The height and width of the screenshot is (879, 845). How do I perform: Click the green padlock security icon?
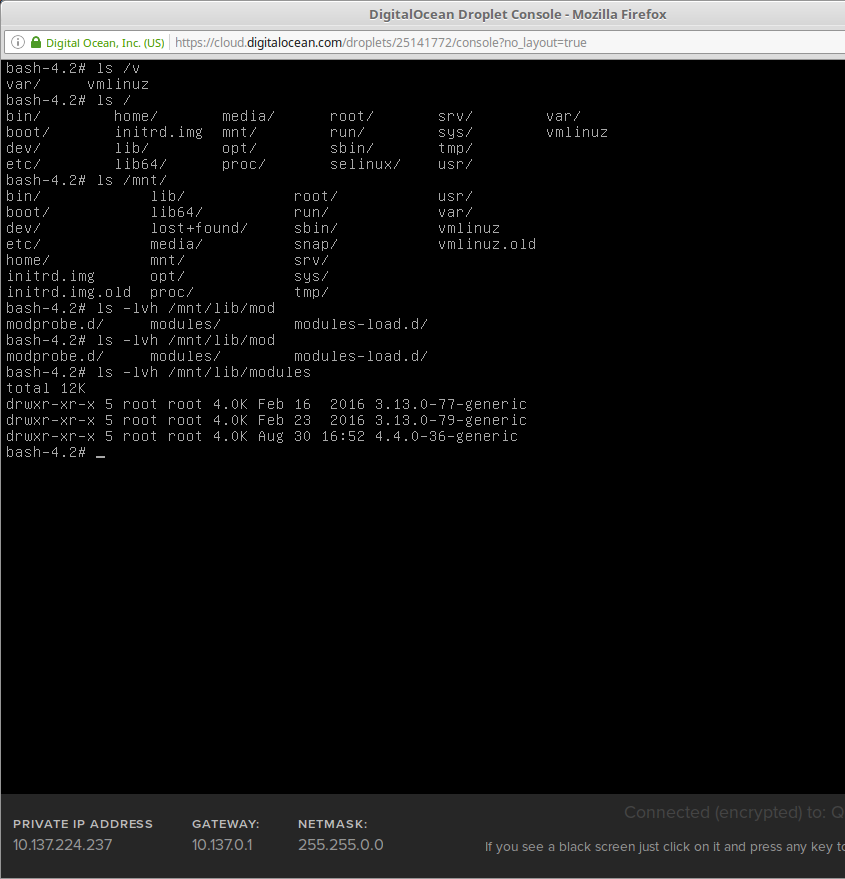36,42
